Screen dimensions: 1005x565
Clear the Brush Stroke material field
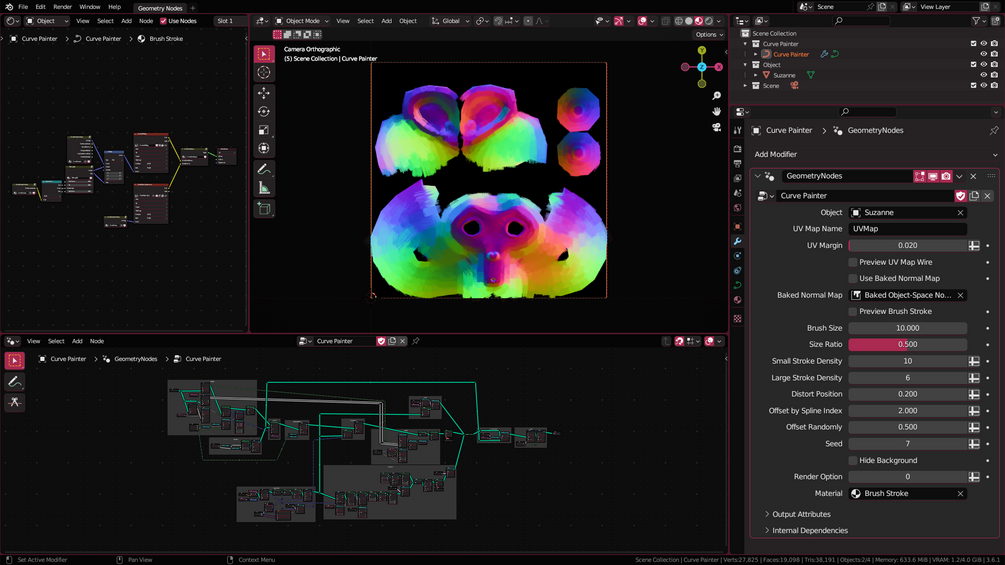point(960,494)
